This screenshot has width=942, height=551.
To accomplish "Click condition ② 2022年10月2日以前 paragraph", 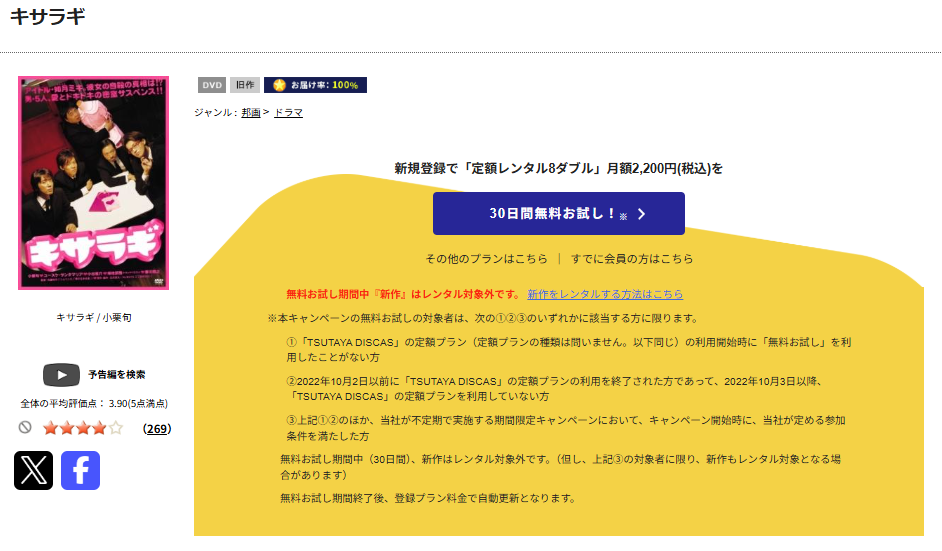I will (x=556, y=389).
